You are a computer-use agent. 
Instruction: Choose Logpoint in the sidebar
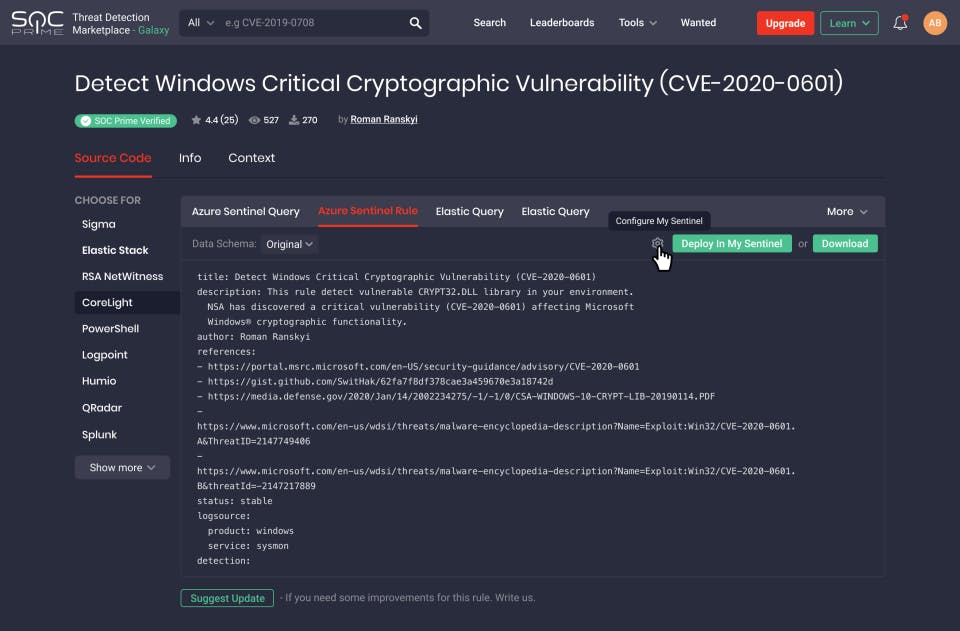point(105,355)
